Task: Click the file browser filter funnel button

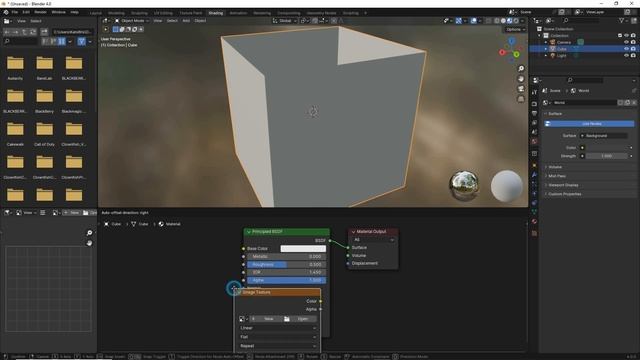Action: pos(82,41)
